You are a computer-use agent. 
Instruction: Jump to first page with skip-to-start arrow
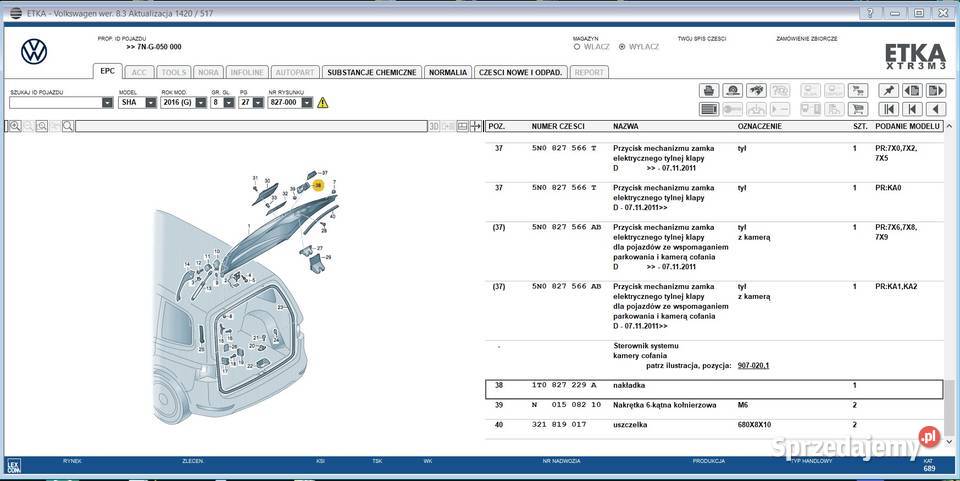887,109
